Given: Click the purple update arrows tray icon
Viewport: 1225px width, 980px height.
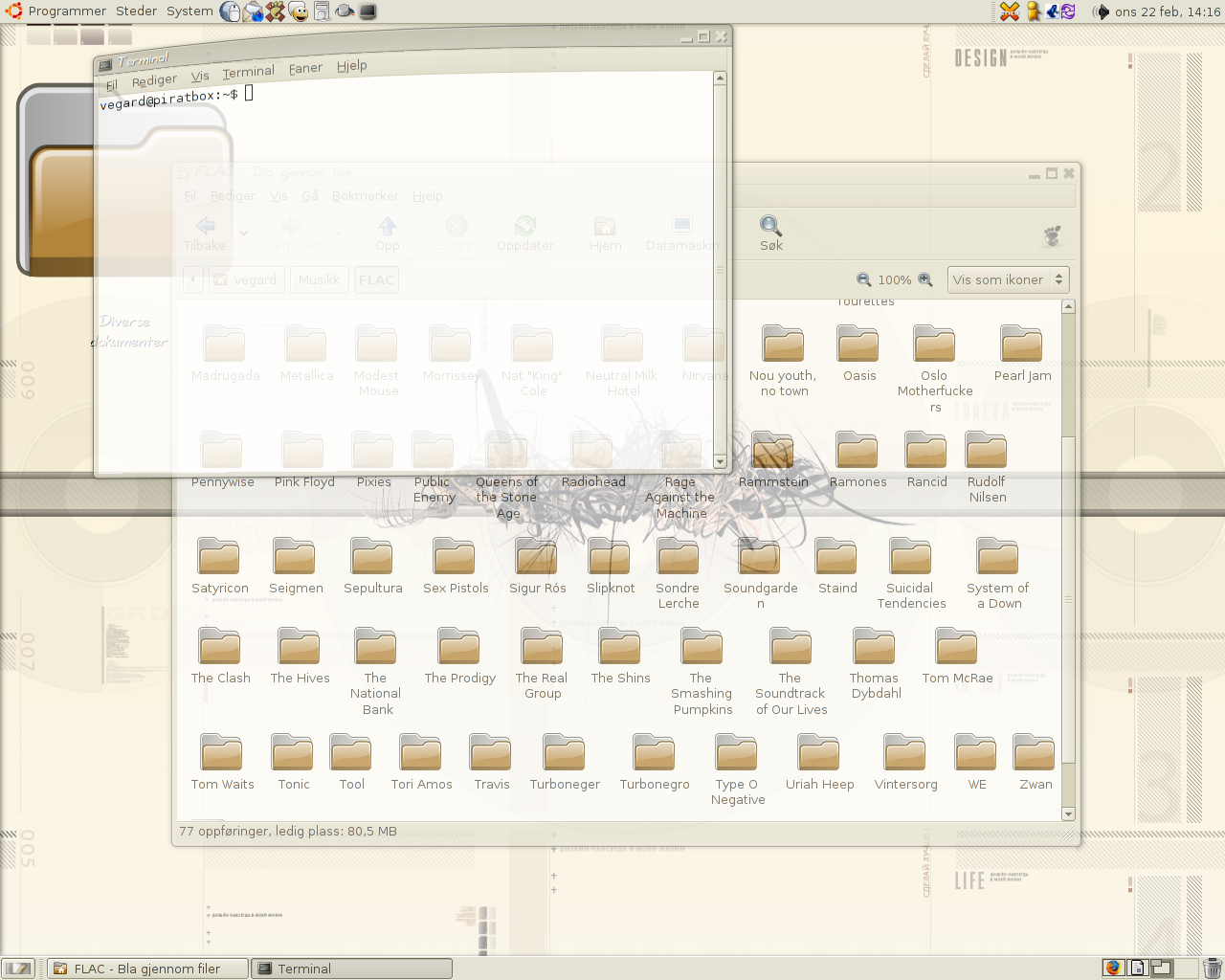Looking at the screenshot, I should click(1068, 11).
